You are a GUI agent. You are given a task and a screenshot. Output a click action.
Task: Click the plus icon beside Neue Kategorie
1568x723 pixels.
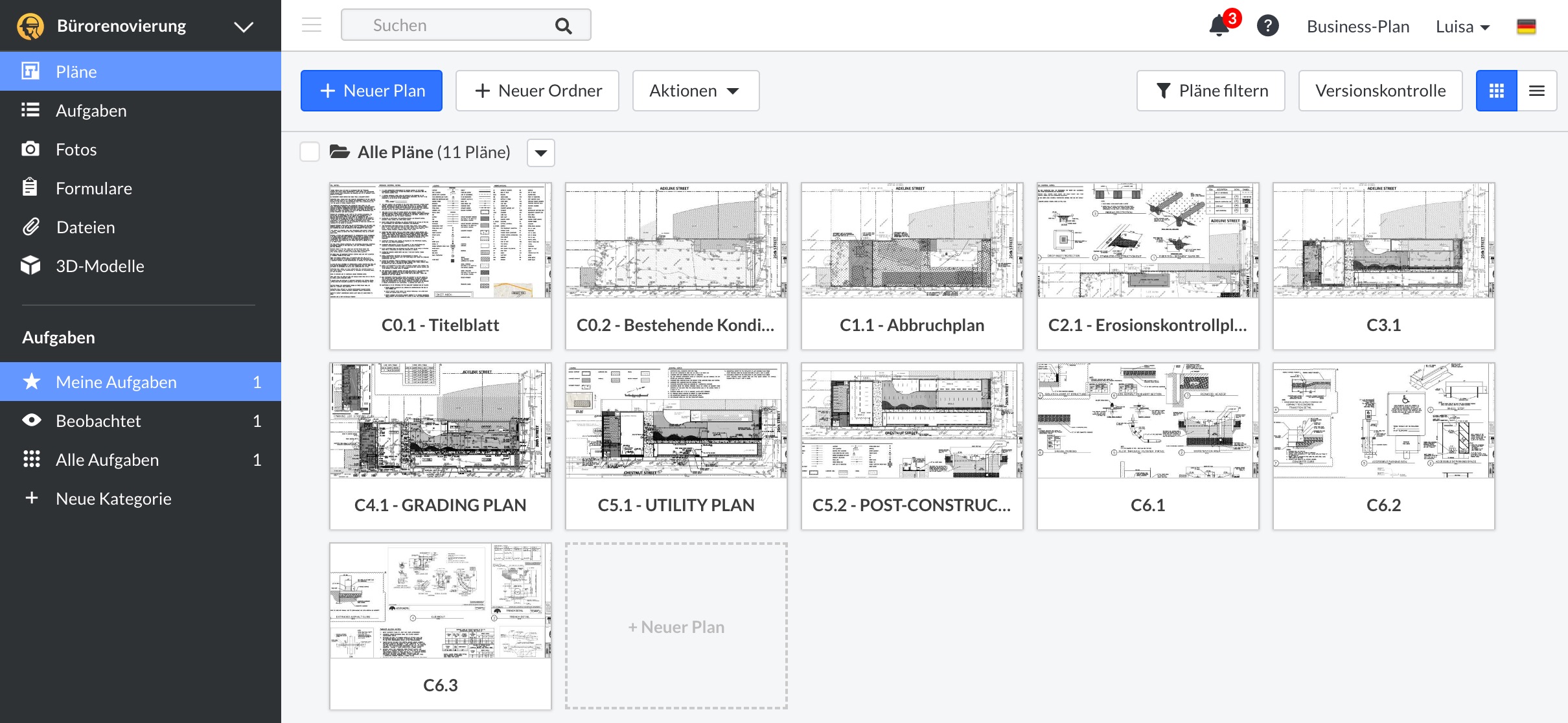pyautogui.click(x=31, y=498)
